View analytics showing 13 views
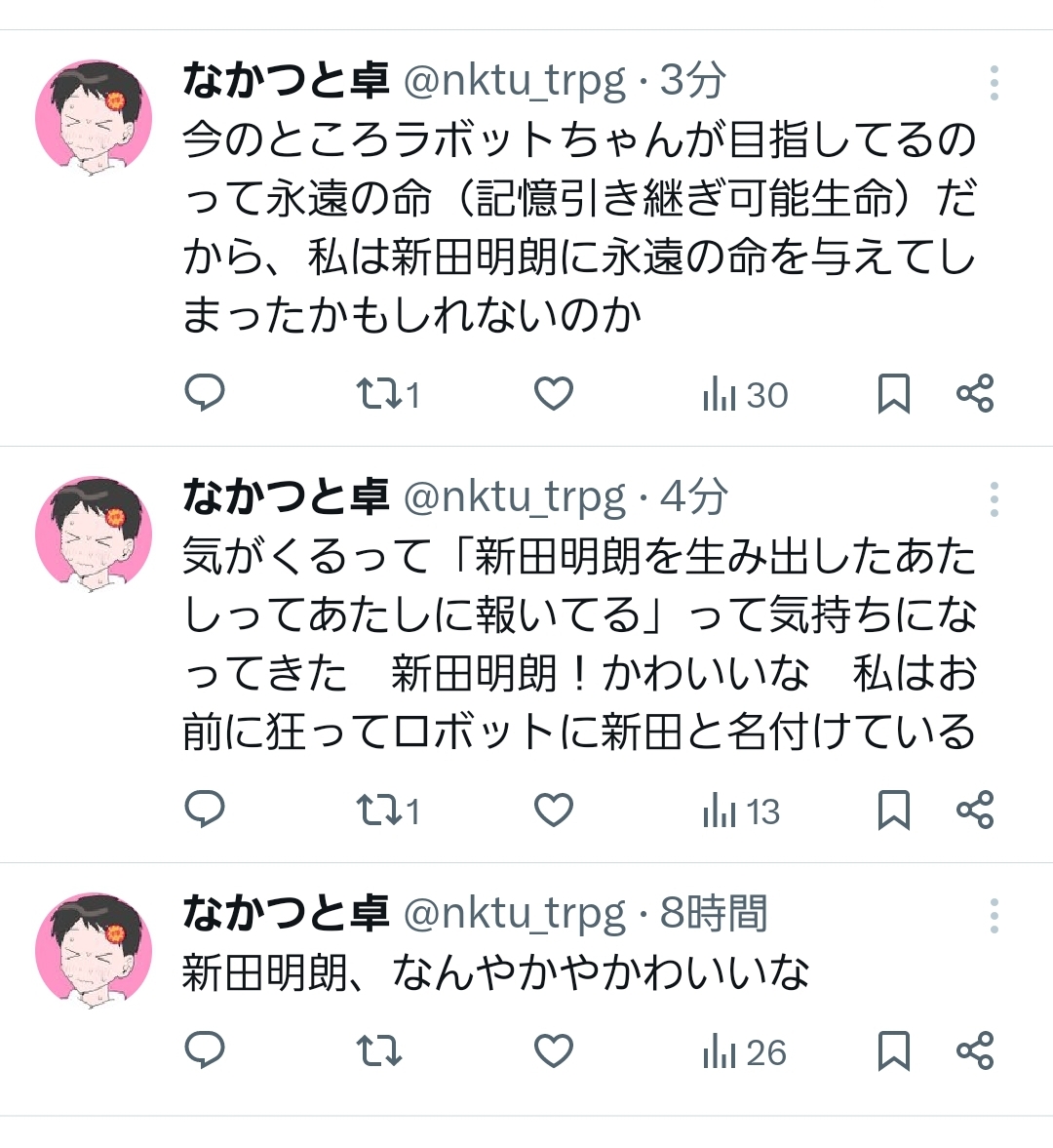This screenshot has height=1148, width=1053. (x=741, y=812)
